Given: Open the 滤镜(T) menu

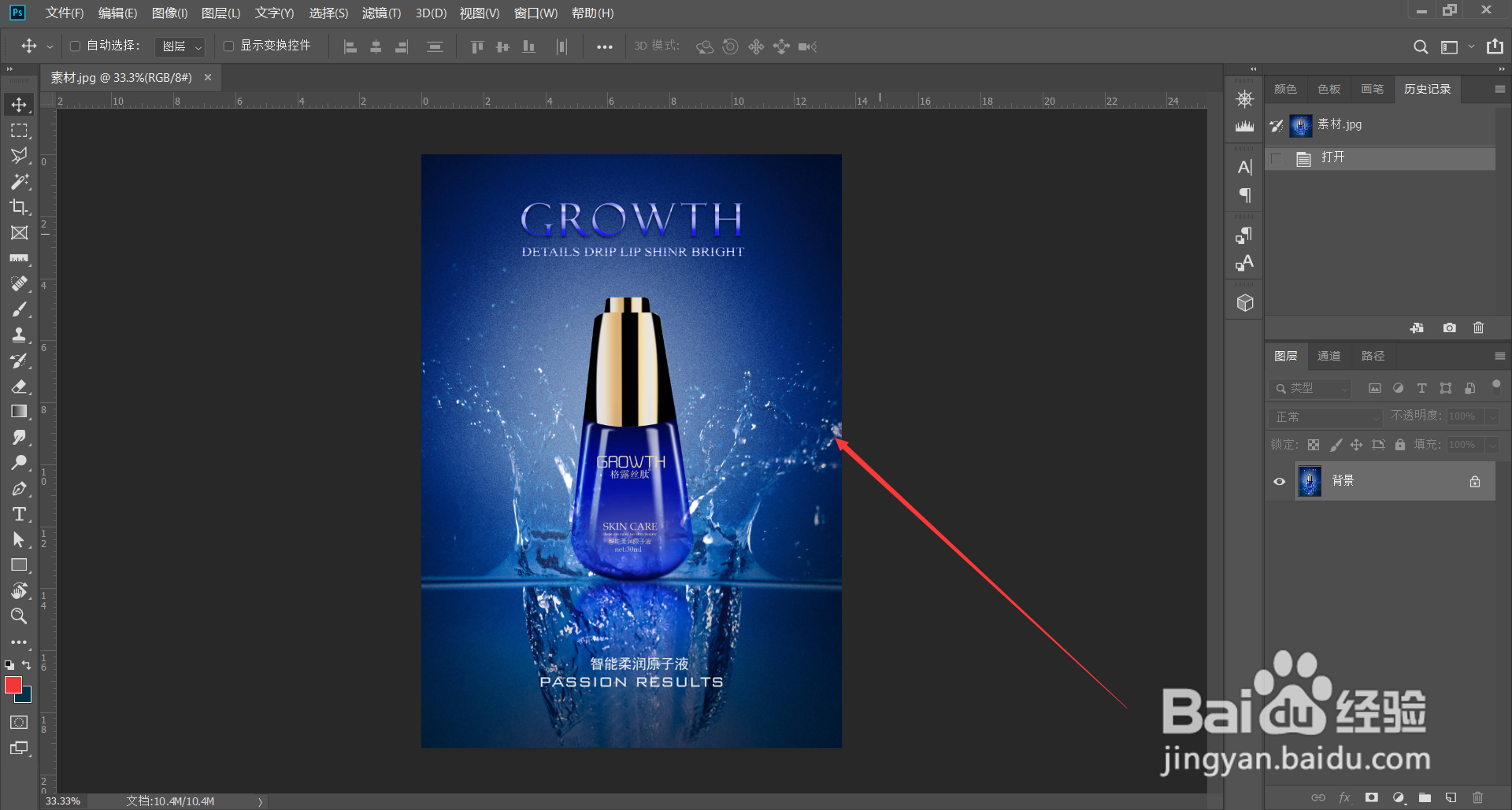Looking at the screenshot, I should [381, 13].
